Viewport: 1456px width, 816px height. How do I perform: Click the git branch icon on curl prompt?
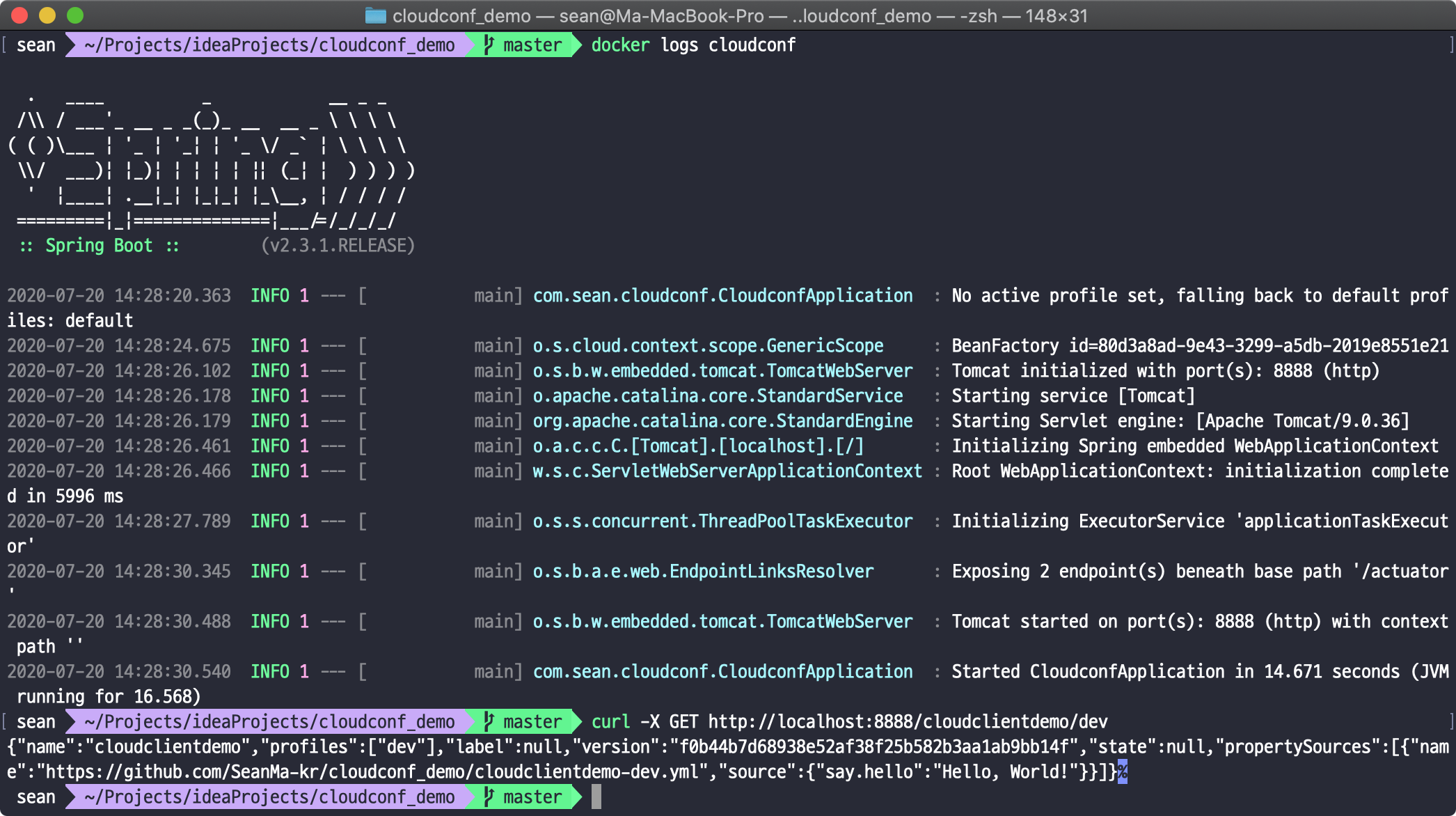(489, 721)
